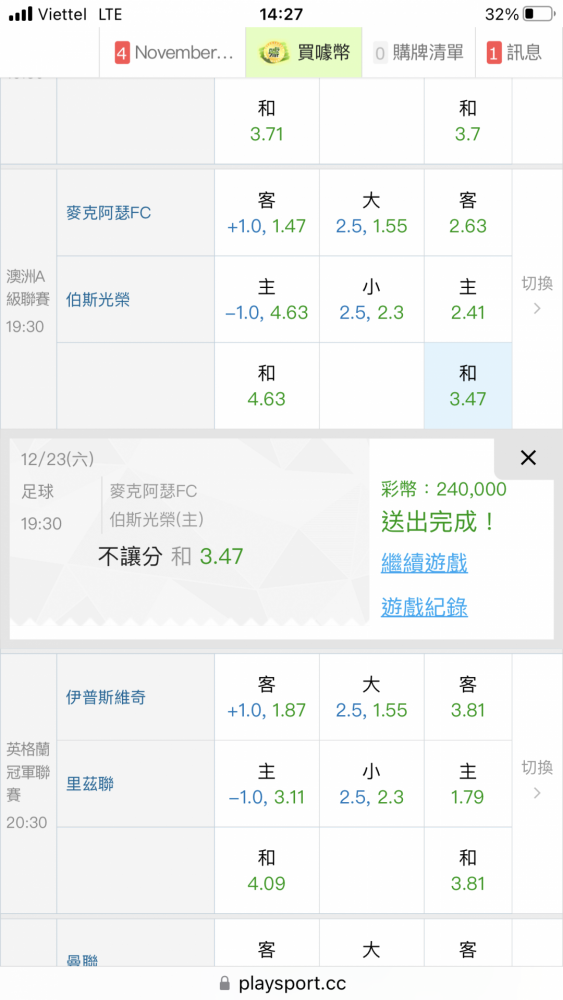Pick 主 1.79 moneyline for 里茲聯
The height and width of the screenshot is (1000, 563).
tap(468, 784)
